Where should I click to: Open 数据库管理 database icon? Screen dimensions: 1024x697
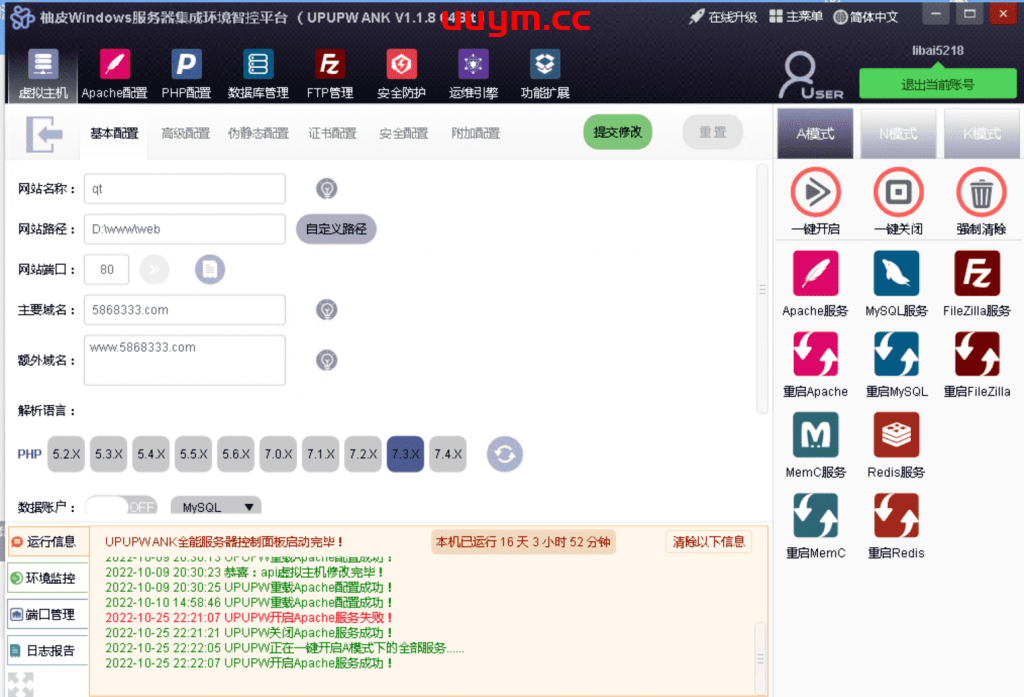pyautogui.click(x=258, y=65)
